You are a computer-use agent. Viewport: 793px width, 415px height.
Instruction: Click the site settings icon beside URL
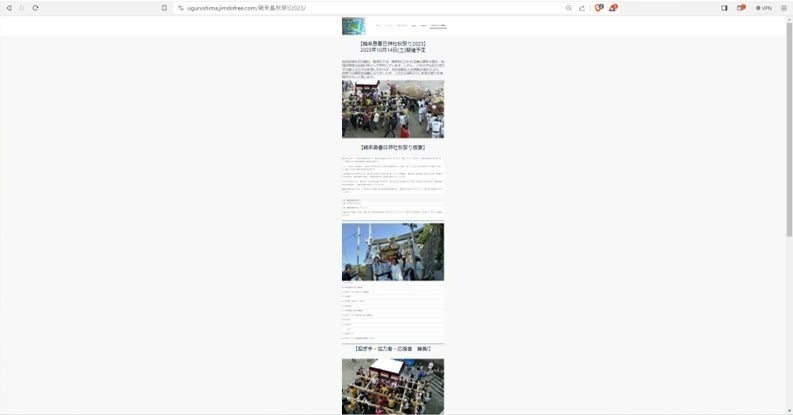tap(181, 7)
